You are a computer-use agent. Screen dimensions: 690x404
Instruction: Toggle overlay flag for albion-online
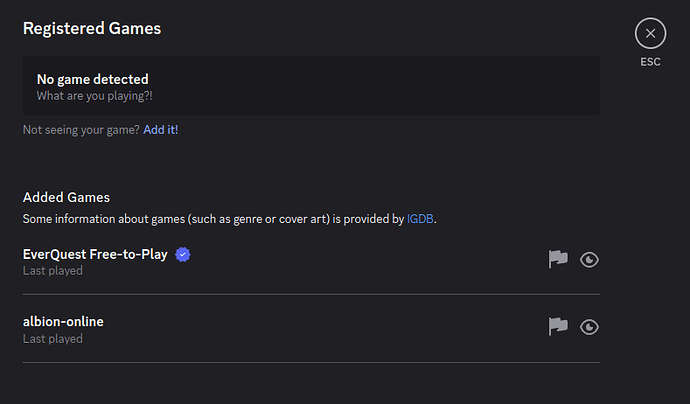[x=558, y=327]
